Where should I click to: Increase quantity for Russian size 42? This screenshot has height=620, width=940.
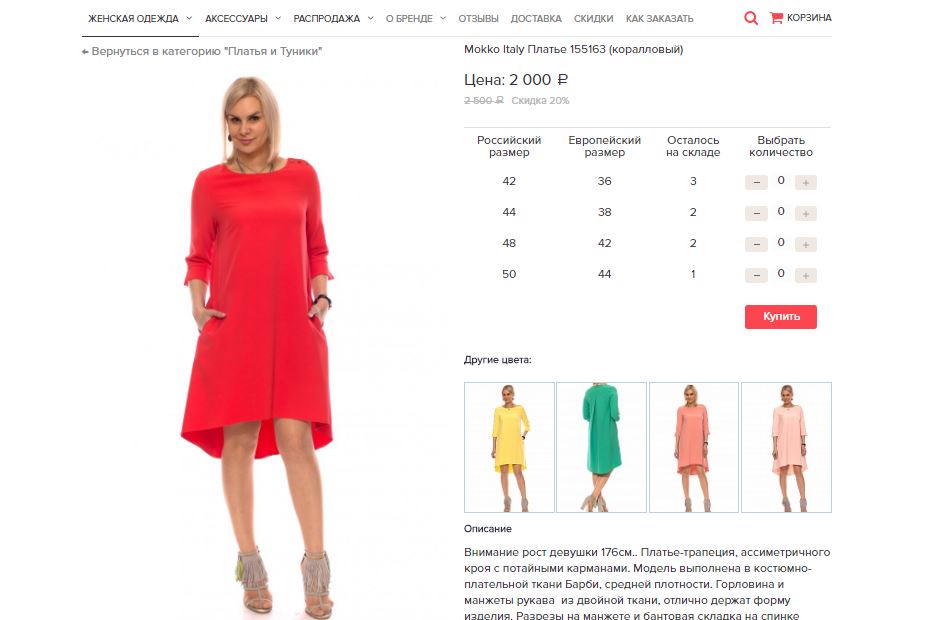(806, 182)
